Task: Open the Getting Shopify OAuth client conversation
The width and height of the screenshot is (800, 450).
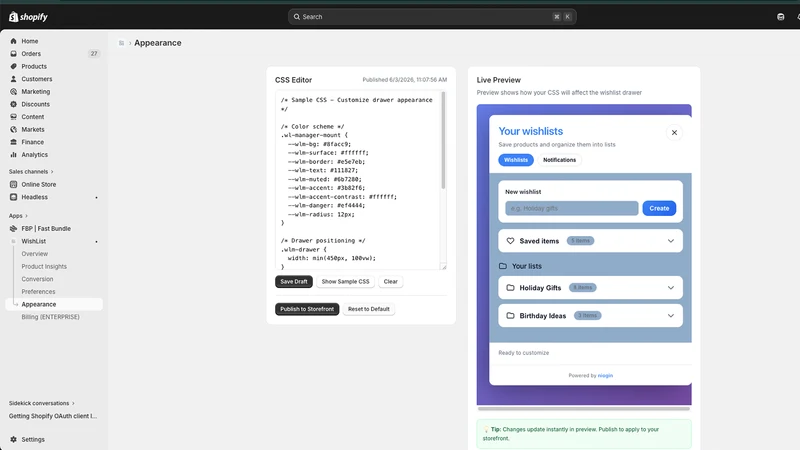Action: coord(53,416)
